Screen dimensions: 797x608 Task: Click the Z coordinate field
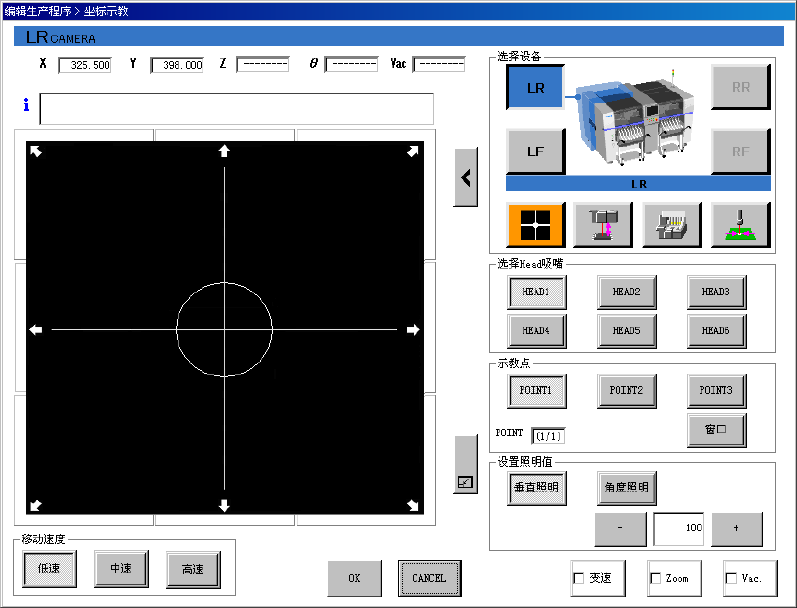pyautogui.click(x=263, y=65)
